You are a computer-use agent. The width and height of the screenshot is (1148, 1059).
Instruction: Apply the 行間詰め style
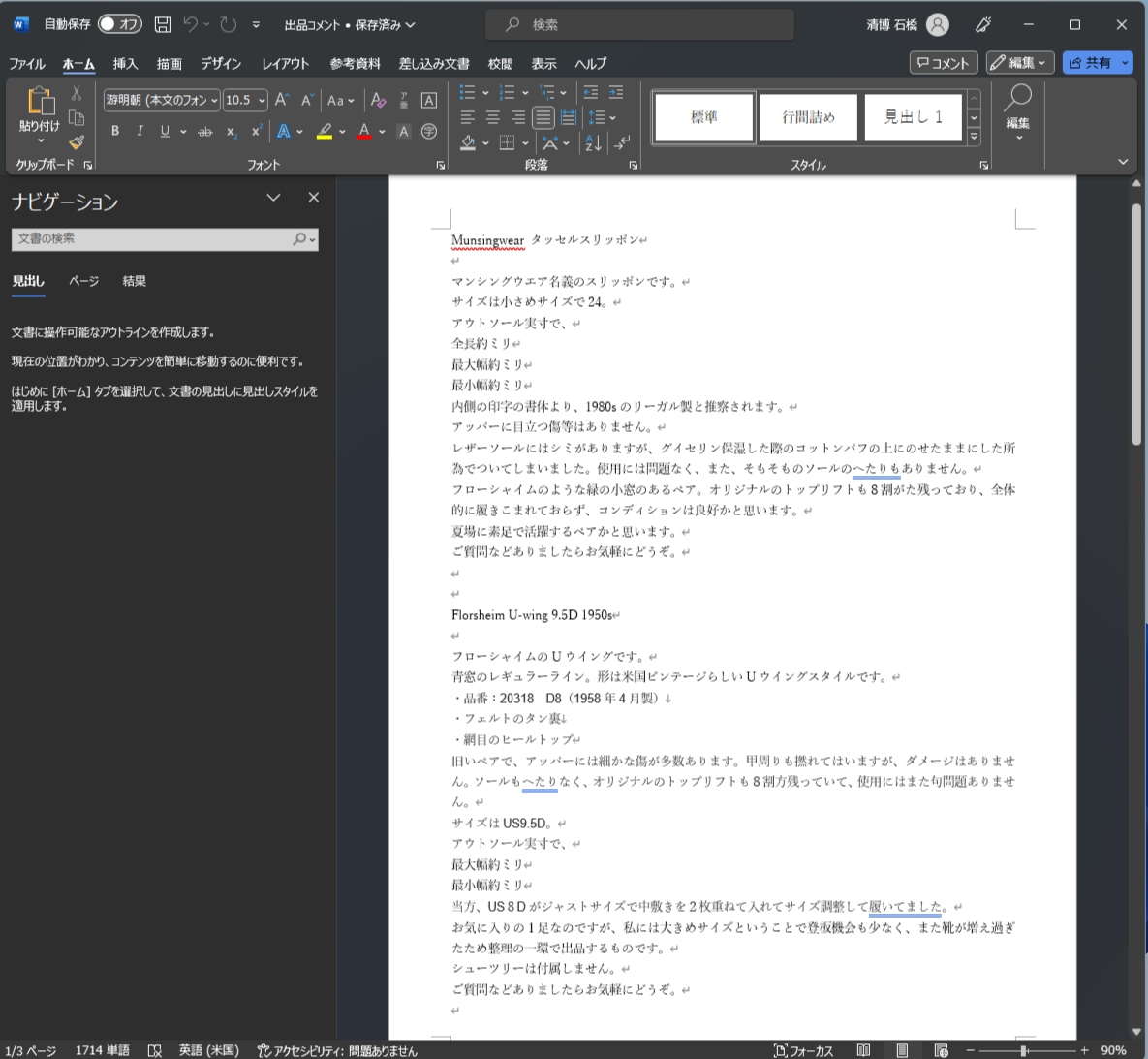808,117
